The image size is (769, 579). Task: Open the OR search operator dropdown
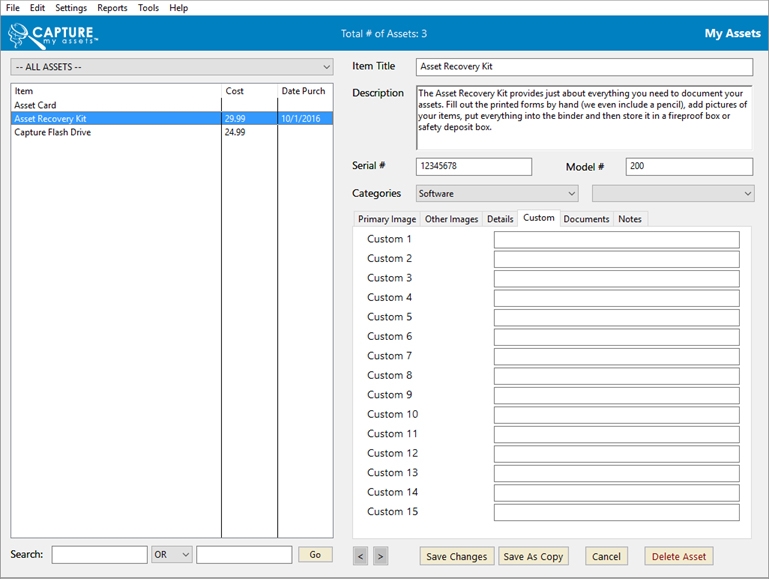[171, 555]
